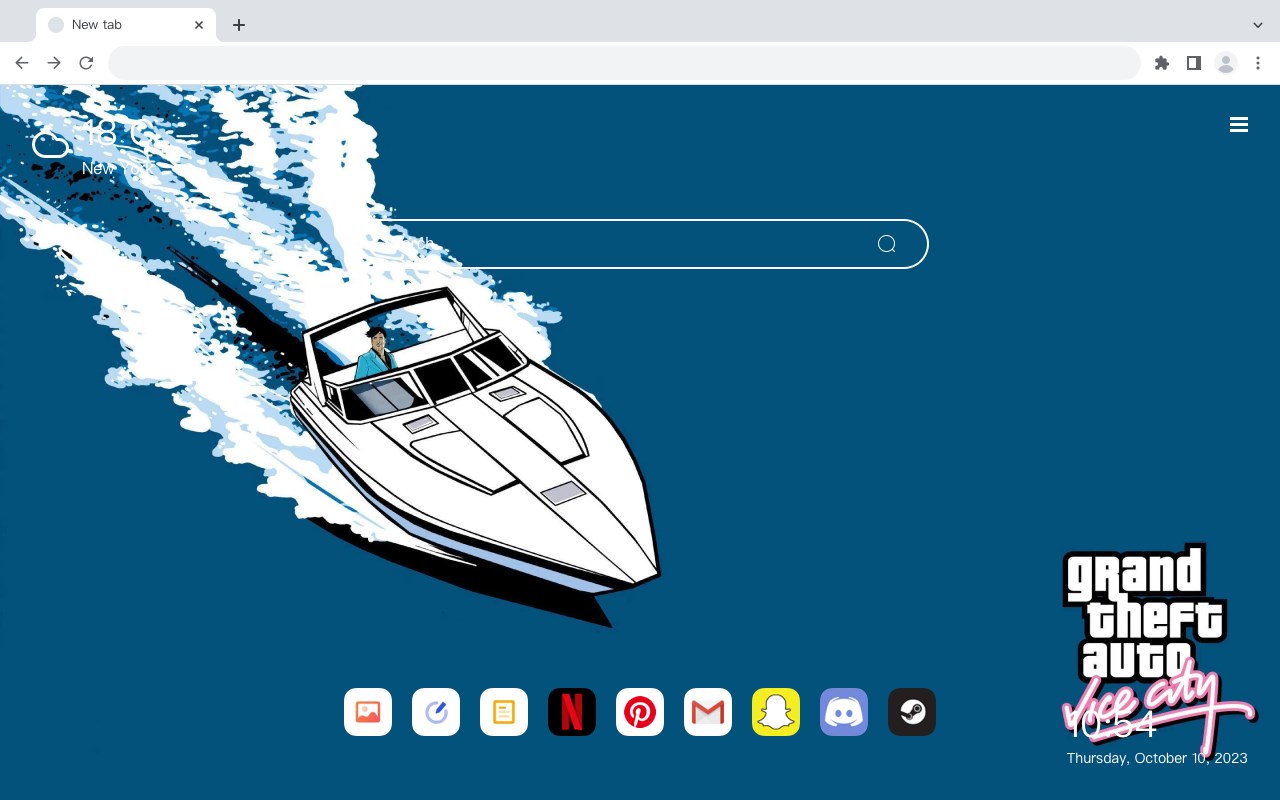
Task: Click the 10:54 clock display
Action: (x=1112, y=725)
